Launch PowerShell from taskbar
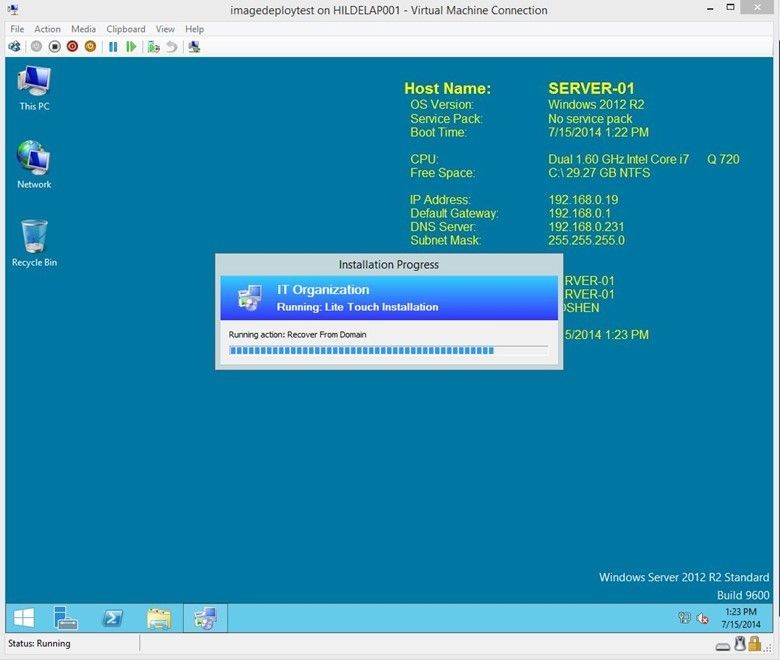Screen dimensions: 780x660 tap(112, 618)
